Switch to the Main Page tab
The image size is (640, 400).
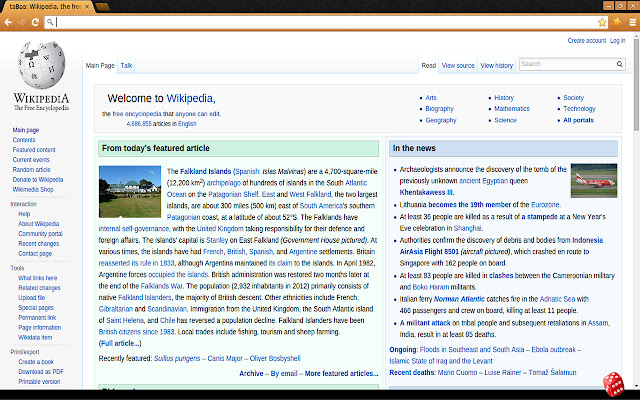[100, 65]
